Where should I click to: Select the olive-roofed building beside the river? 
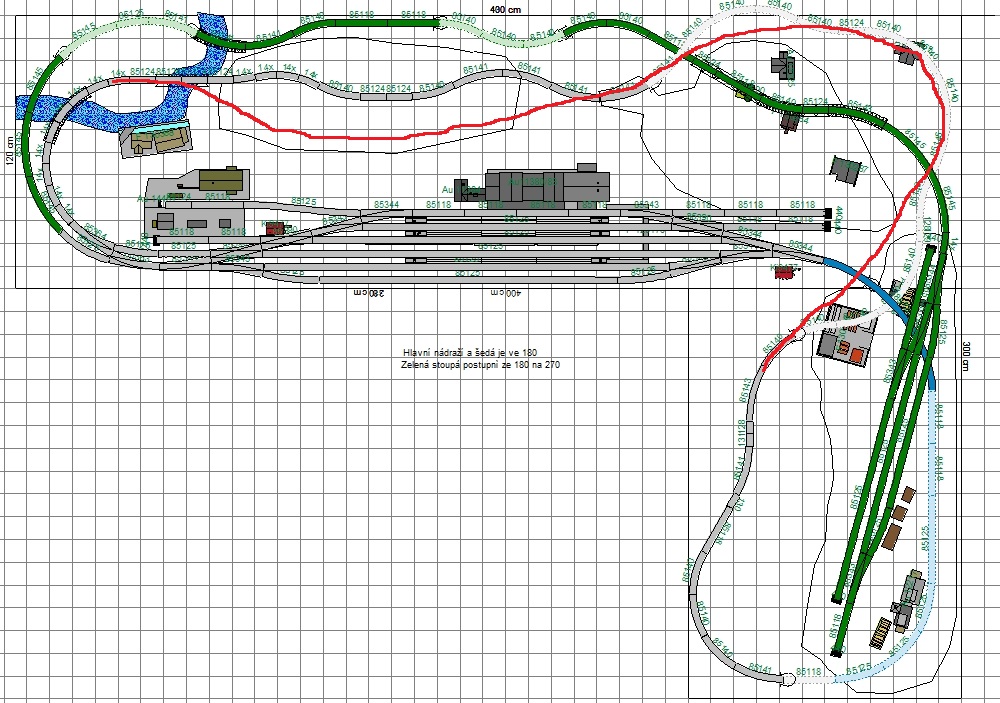157,141
